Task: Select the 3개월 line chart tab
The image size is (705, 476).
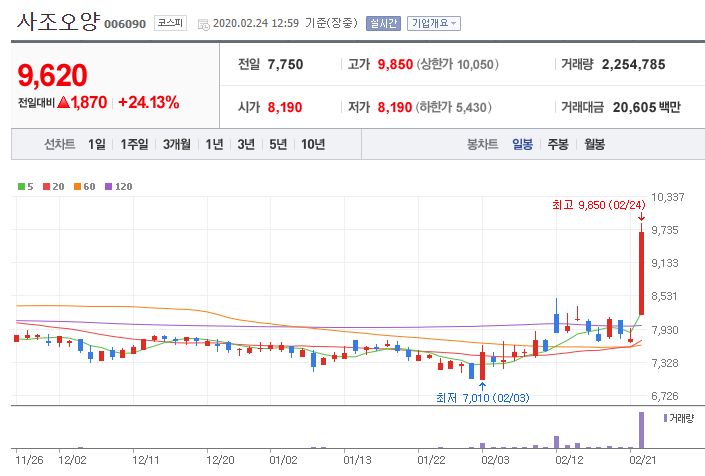Action: pos(177,144)
